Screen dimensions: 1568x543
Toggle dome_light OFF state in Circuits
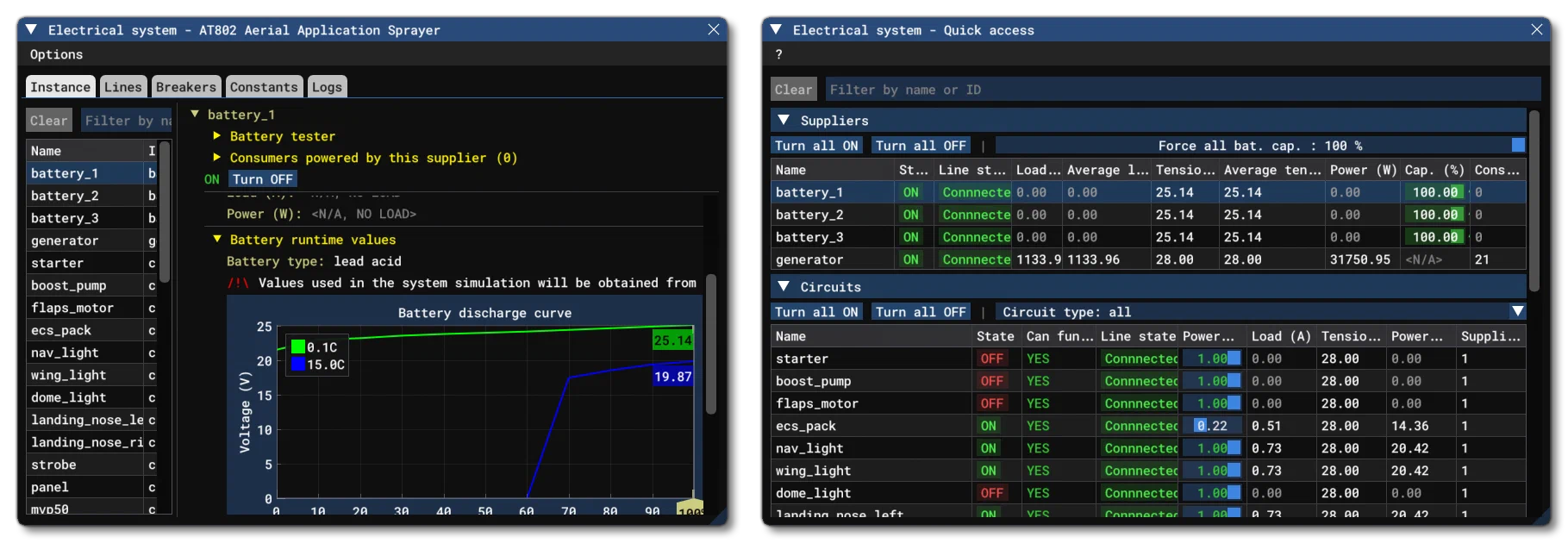(992, 493)
